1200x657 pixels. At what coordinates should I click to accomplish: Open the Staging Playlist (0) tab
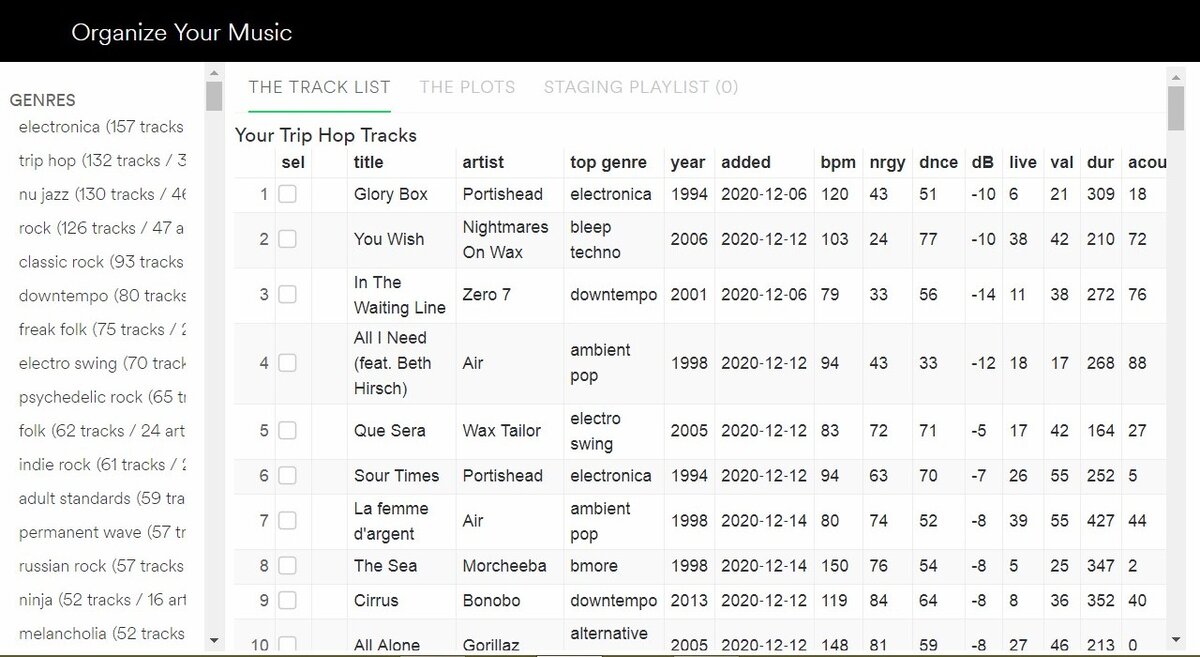pos(641,87)
